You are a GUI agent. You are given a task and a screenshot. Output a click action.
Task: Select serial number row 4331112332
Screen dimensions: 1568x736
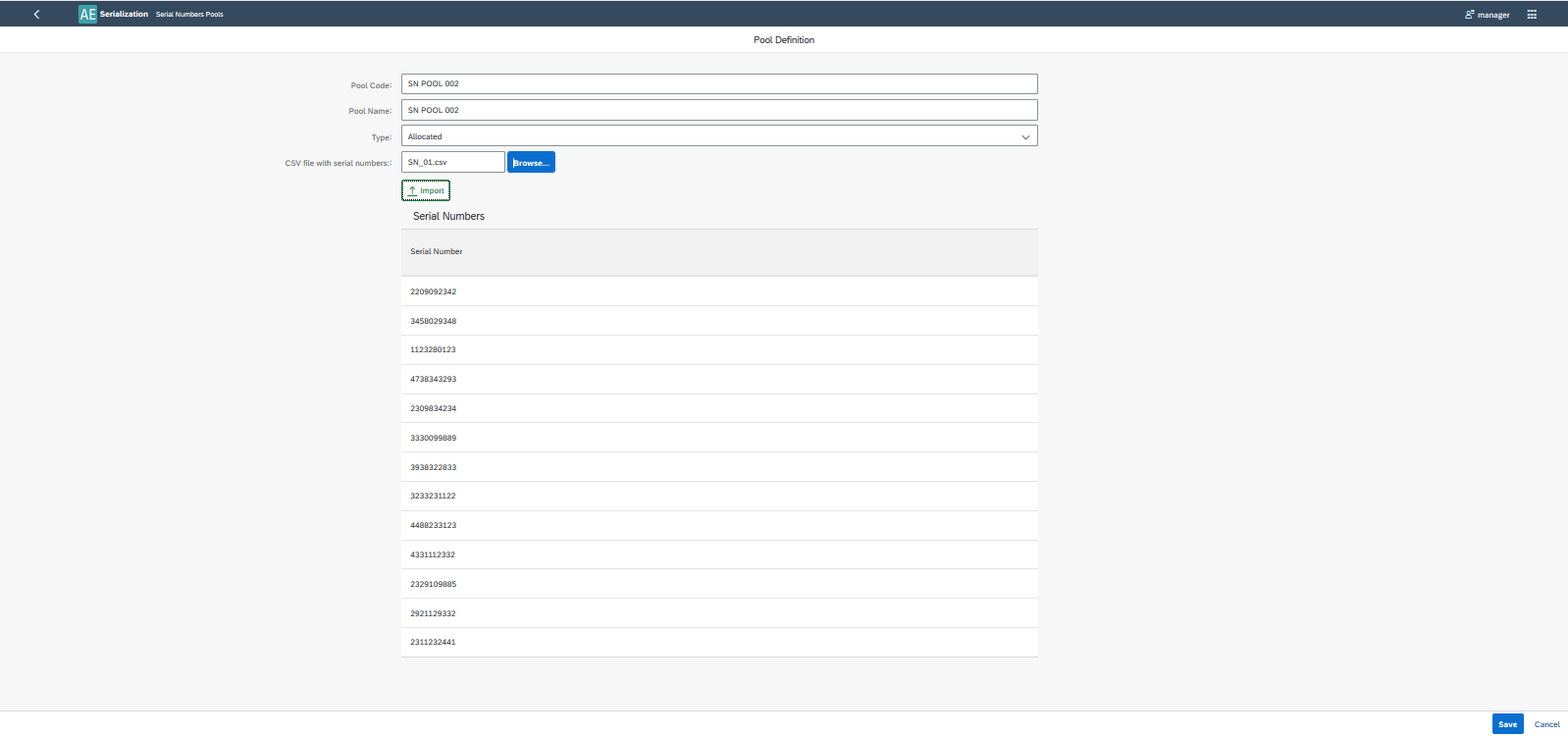[x=434, y=554]
